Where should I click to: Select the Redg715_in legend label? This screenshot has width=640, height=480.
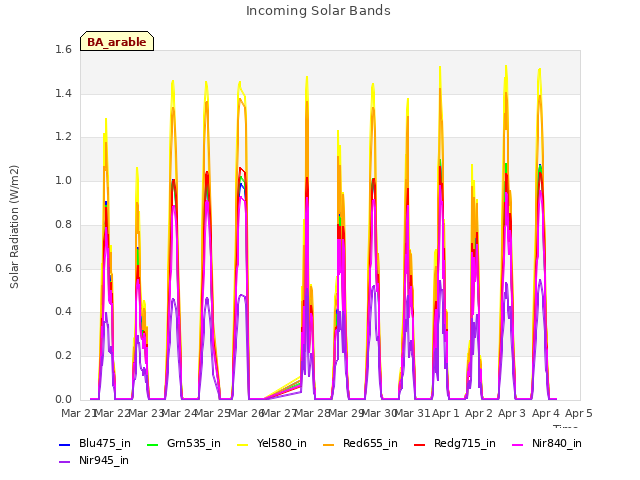click(465, 444)
